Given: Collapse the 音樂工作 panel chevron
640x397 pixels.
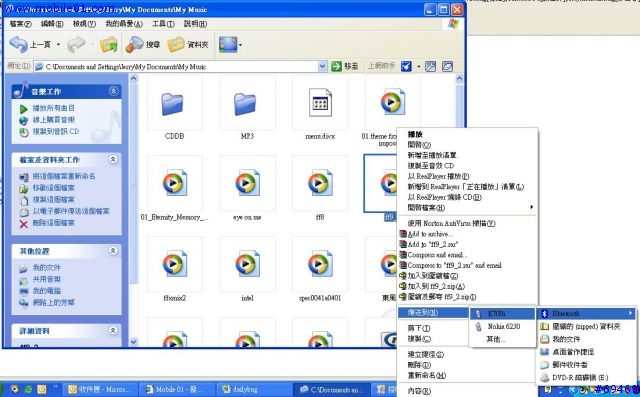Looking at the screenshot, I should tap(113, 91).
